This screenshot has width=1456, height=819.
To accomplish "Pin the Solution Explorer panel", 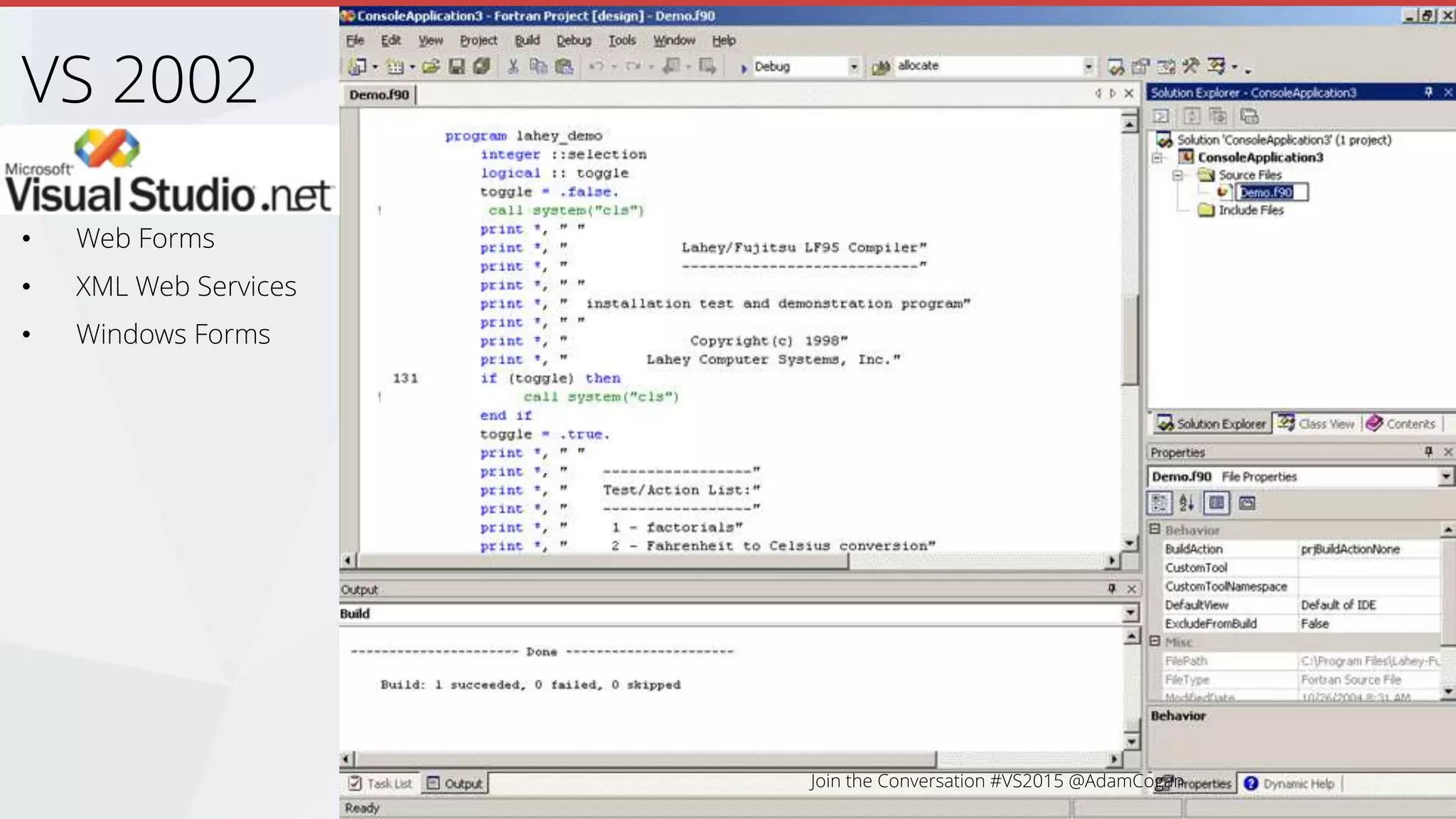I will tap(1429, 92).
